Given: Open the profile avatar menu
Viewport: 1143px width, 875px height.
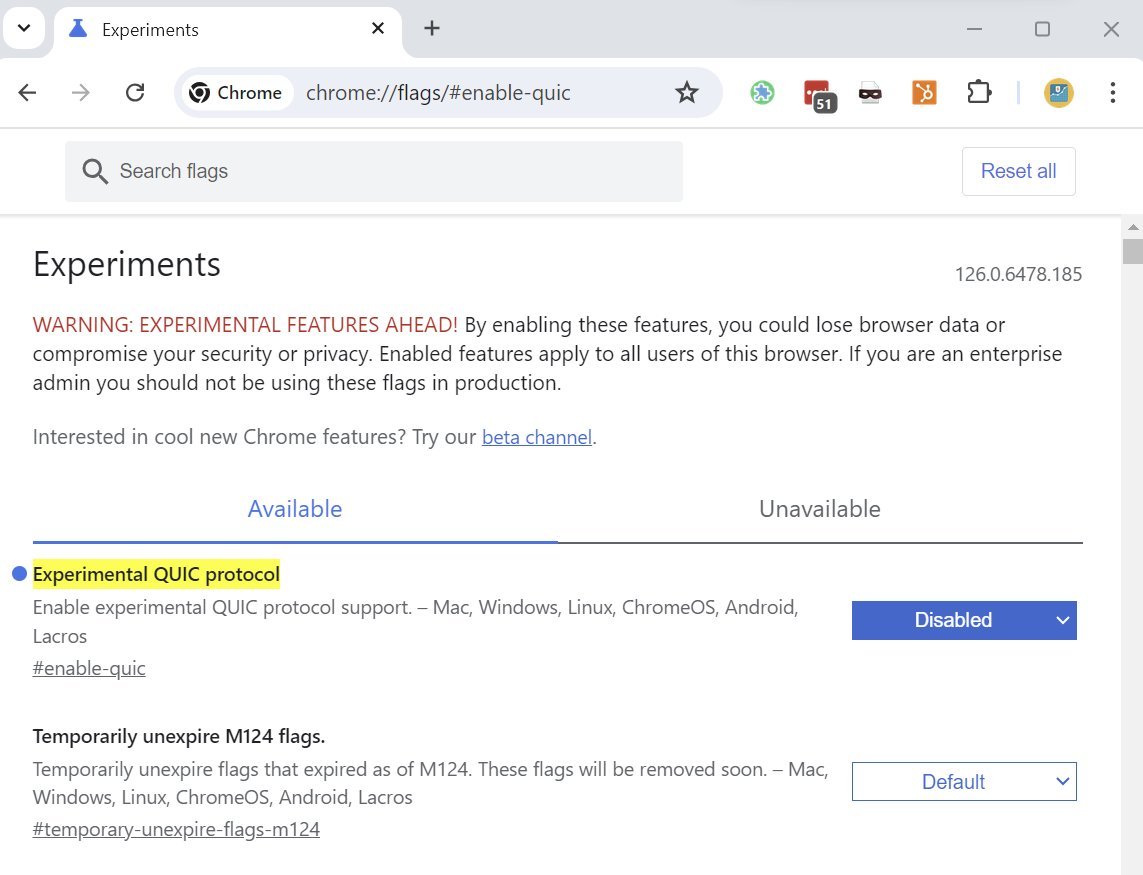Looking at the screenshot, I should point(1058,93).
